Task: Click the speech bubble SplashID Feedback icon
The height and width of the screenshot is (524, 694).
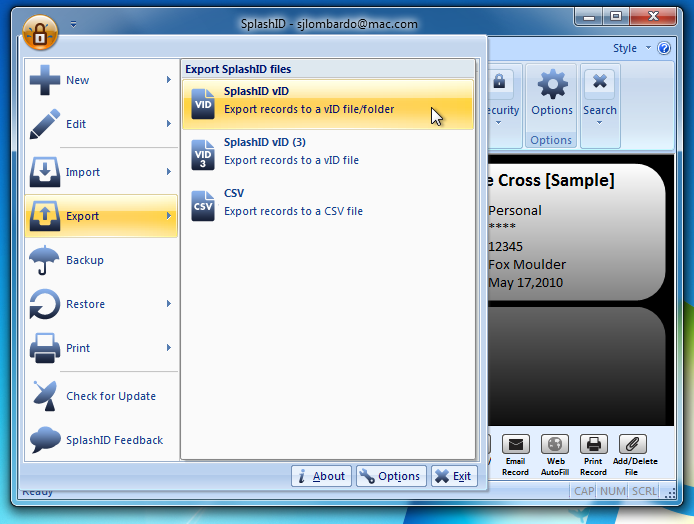Action: pyautogui.click(x=45, y=439)
